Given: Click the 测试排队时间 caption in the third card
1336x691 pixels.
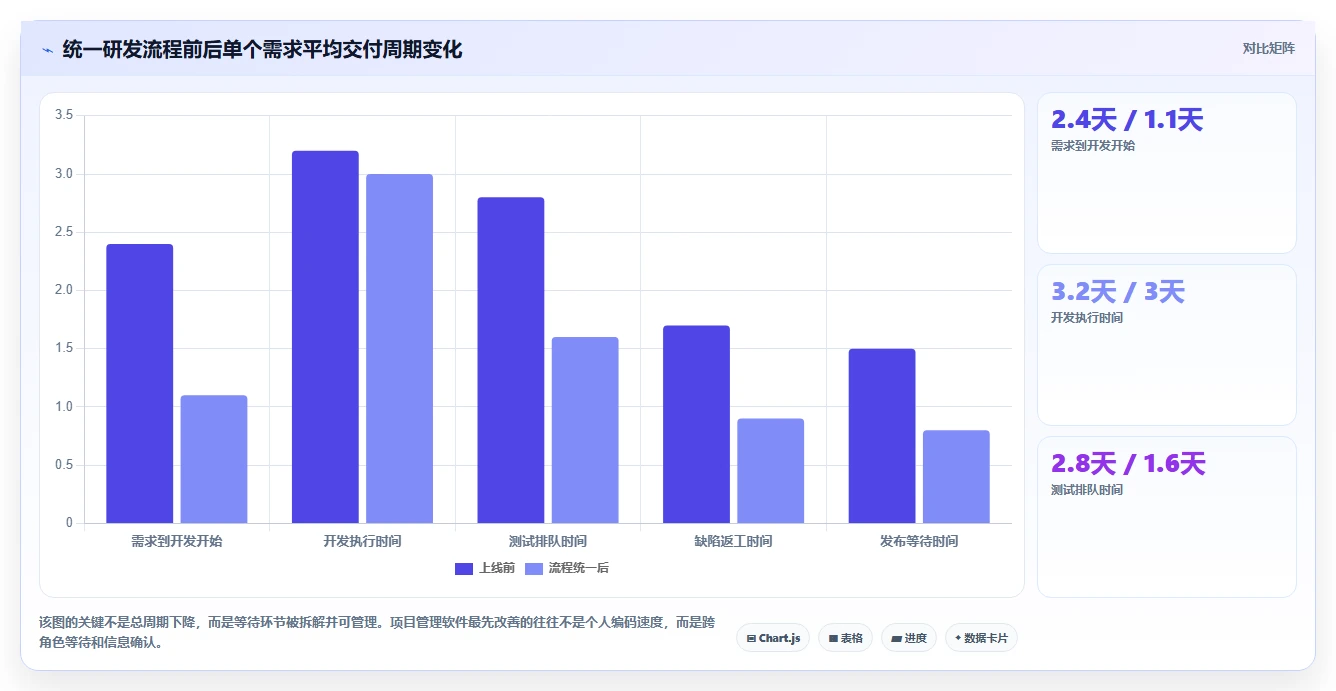Looking at the screenshot, I should (x=1087, y=490).
